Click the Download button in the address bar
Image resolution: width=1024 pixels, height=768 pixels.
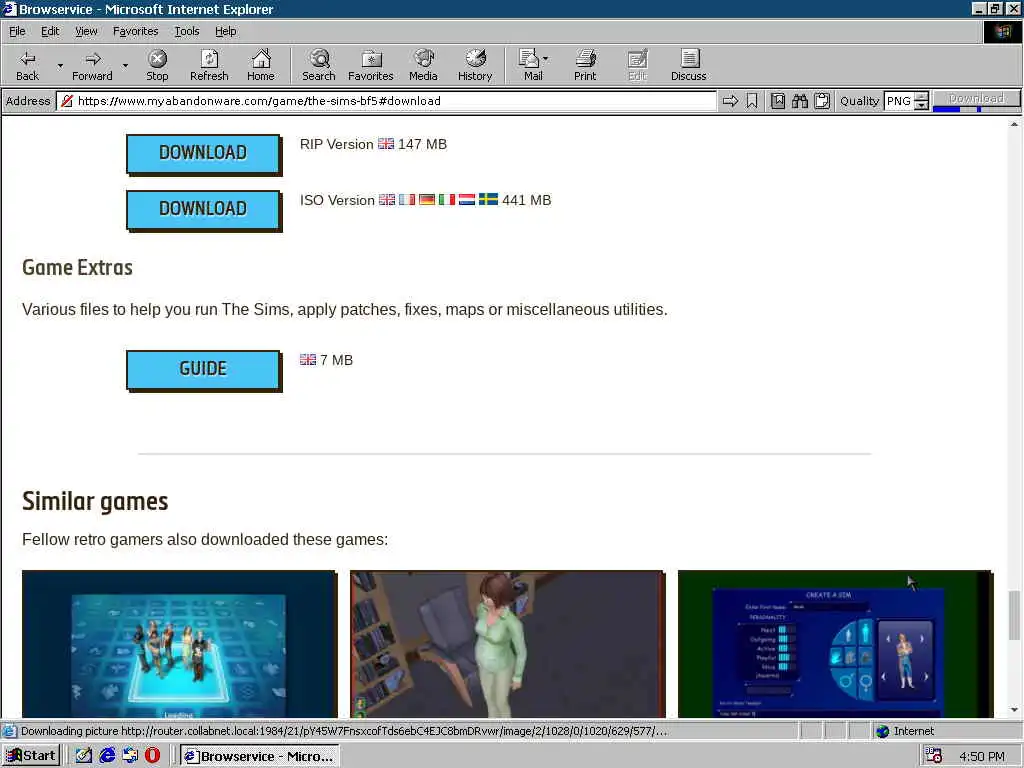(x=976, y=98)
